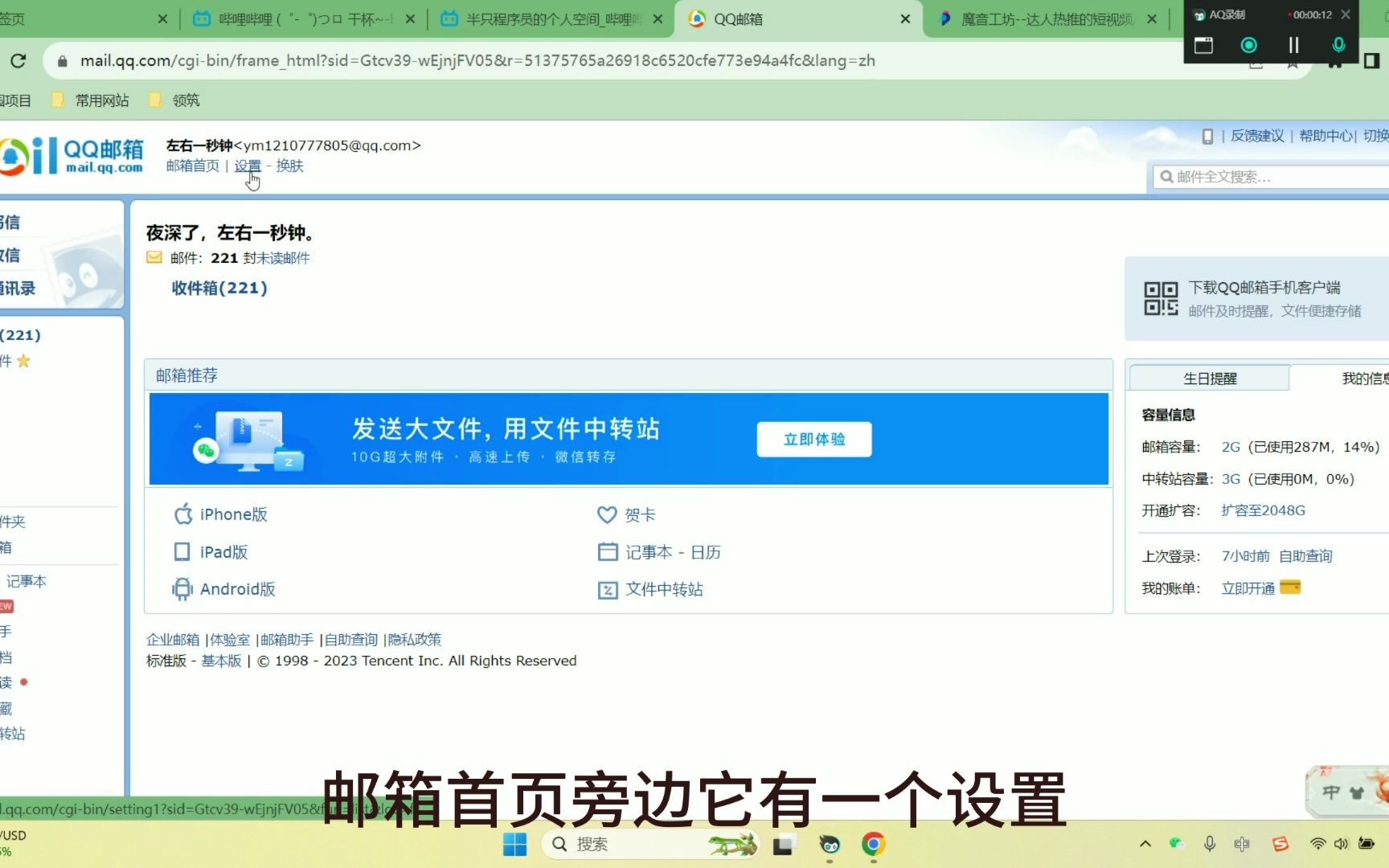Open the iPhone版 link

pos(233,514)
